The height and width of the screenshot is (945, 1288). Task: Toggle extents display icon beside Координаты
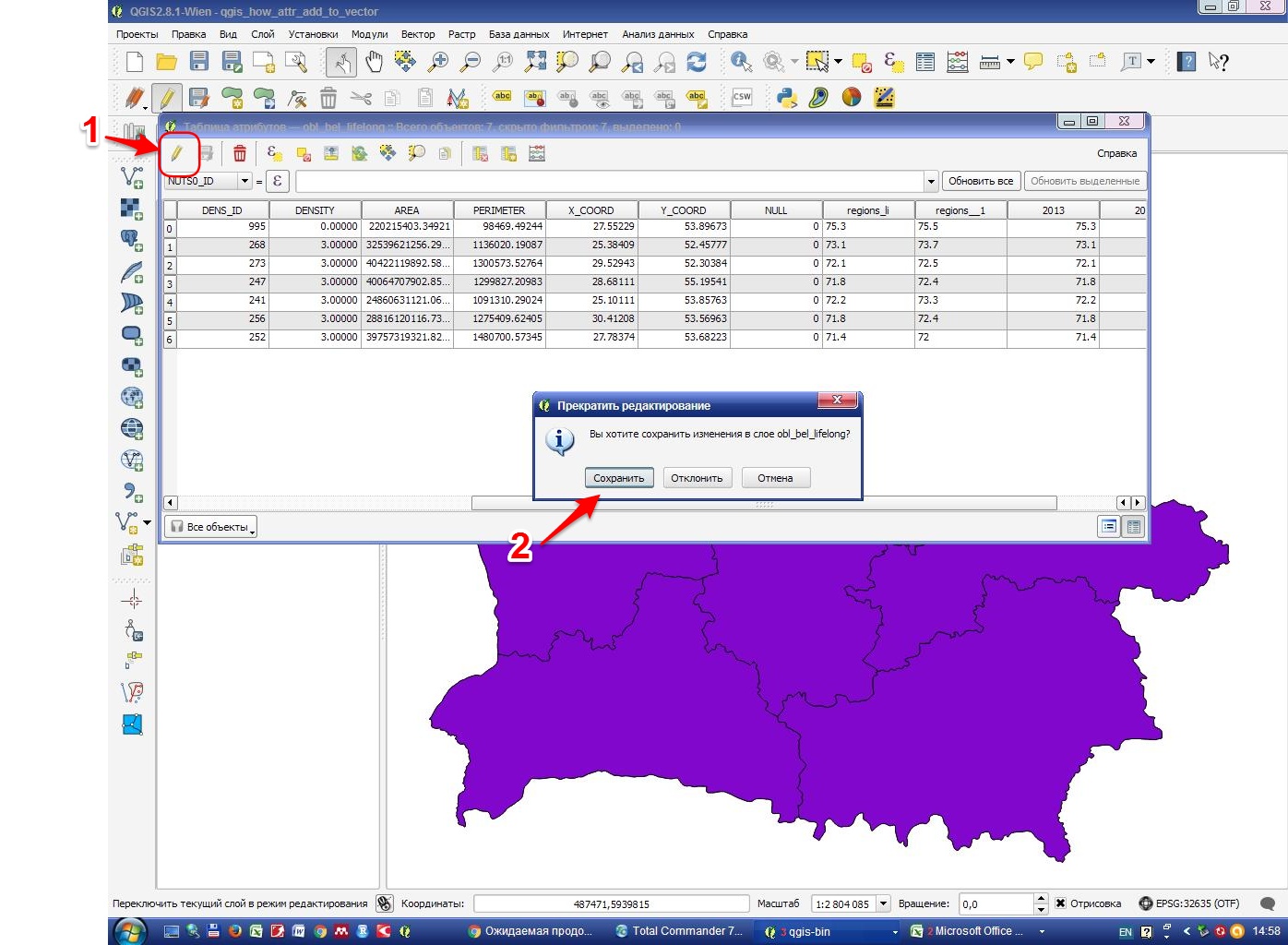point(385,903)
